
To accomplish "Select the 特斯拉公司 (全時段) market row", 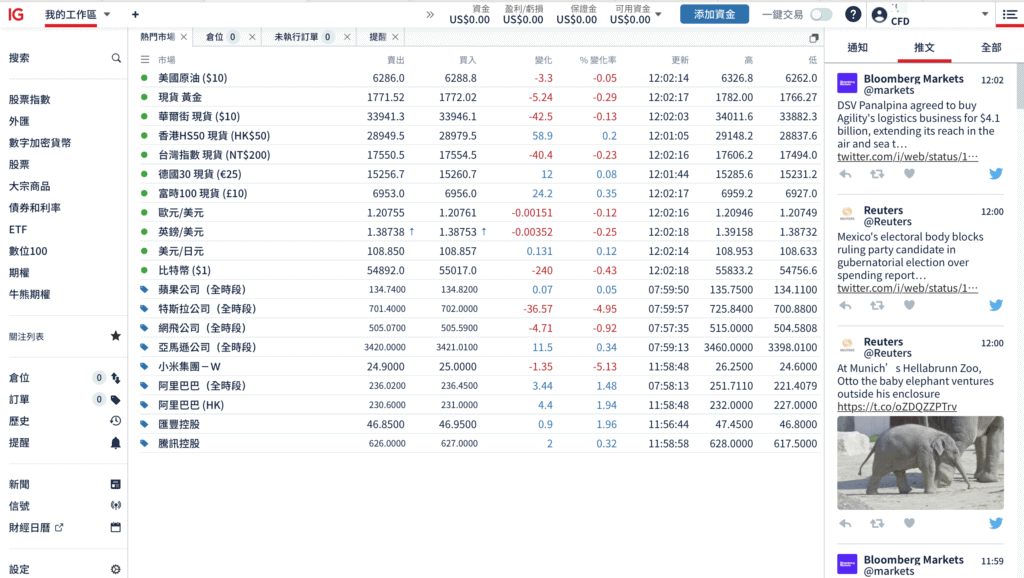I will [x=479, y=309].
